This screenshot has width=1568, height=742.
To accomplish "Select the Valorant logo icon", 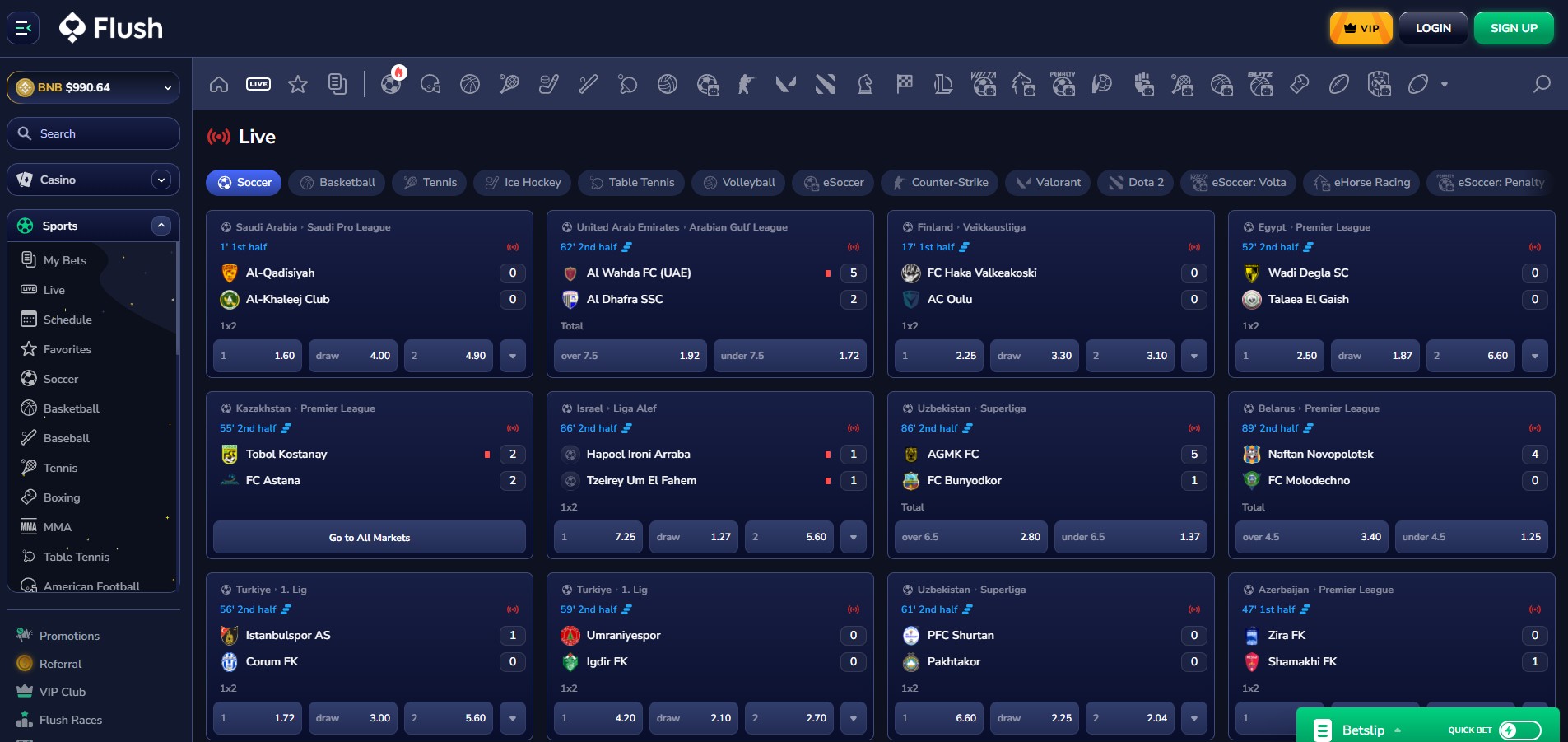I will [786, 84].
